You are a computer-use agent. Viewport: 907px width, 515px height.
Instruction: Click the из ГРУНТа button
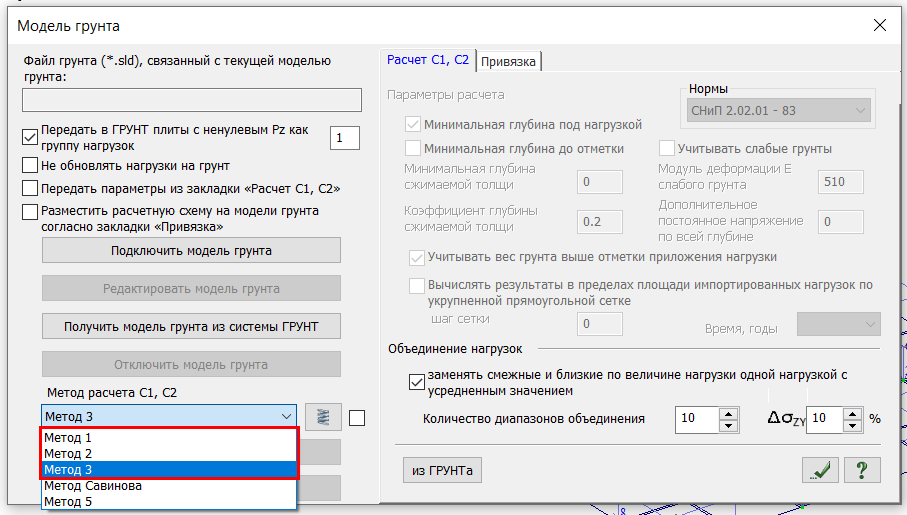[440, 470]
